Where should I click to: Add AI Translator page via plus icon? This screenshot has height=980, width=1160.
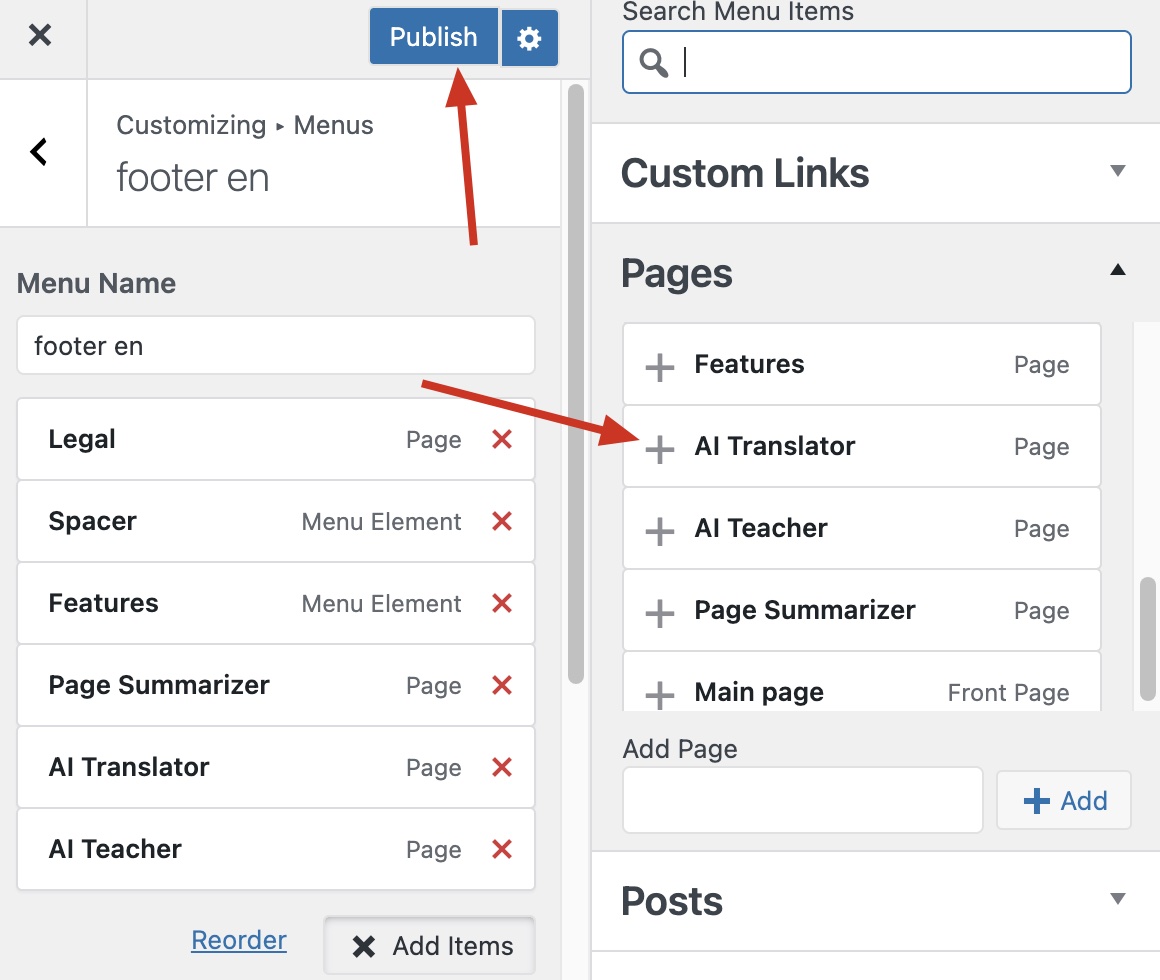659,448
